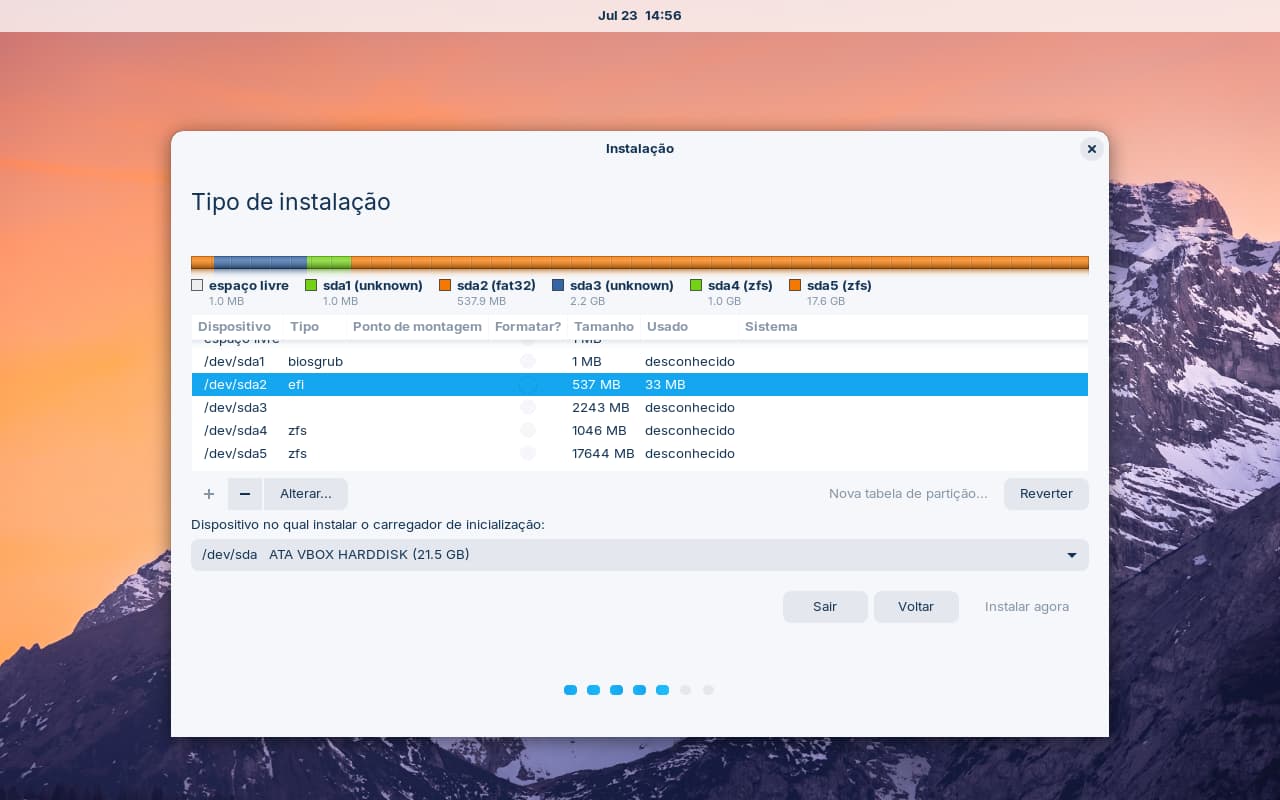Click the Voltar button

pos(915,607)
